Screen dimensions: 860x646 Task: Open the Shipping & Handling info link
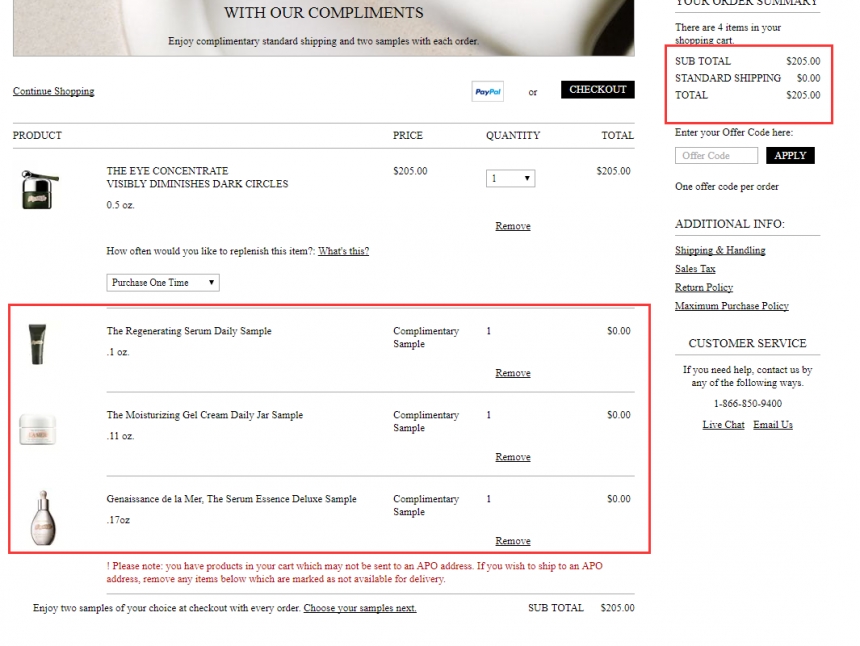pyautogui.click(x=720, y=250)
